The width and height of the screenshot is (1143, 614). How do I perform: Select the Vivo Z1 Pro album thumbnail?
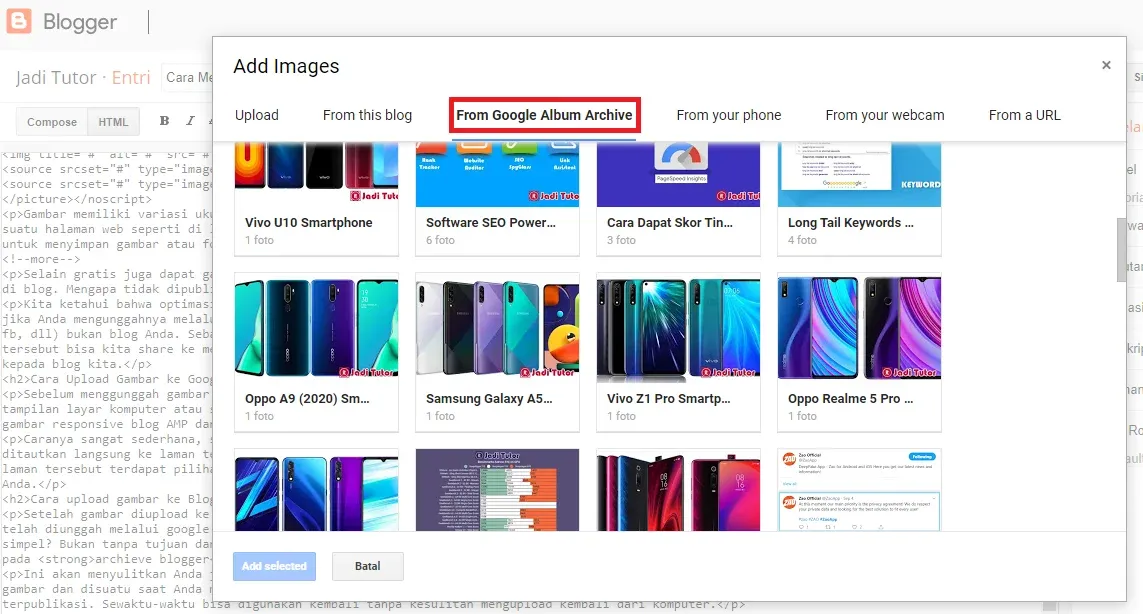678,327
